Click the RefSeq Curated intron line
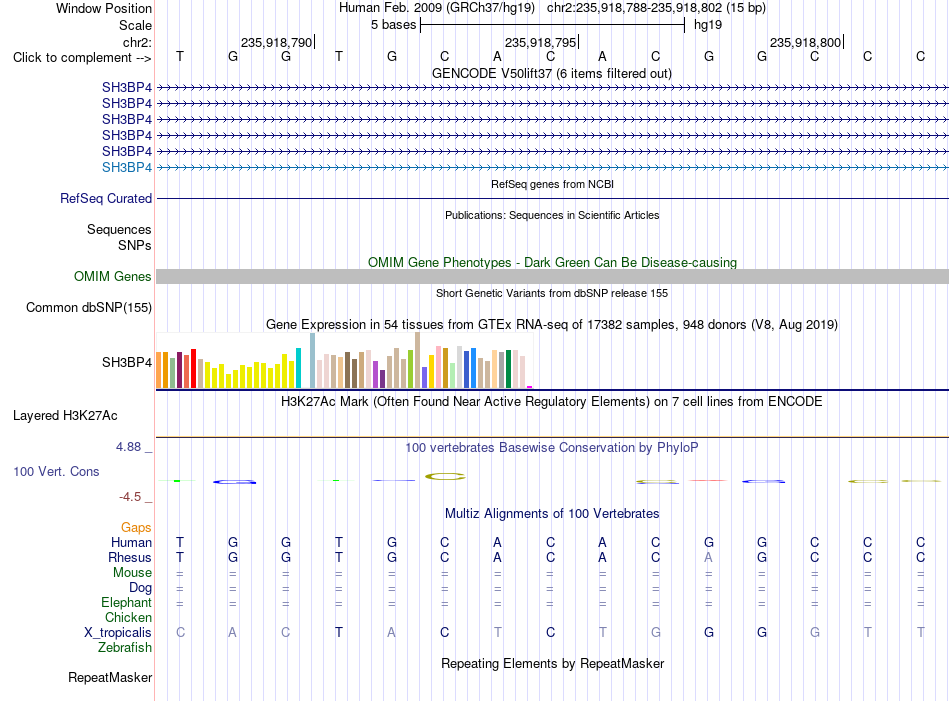This screenshot has height=701, width=950. (x=552, y=198)
